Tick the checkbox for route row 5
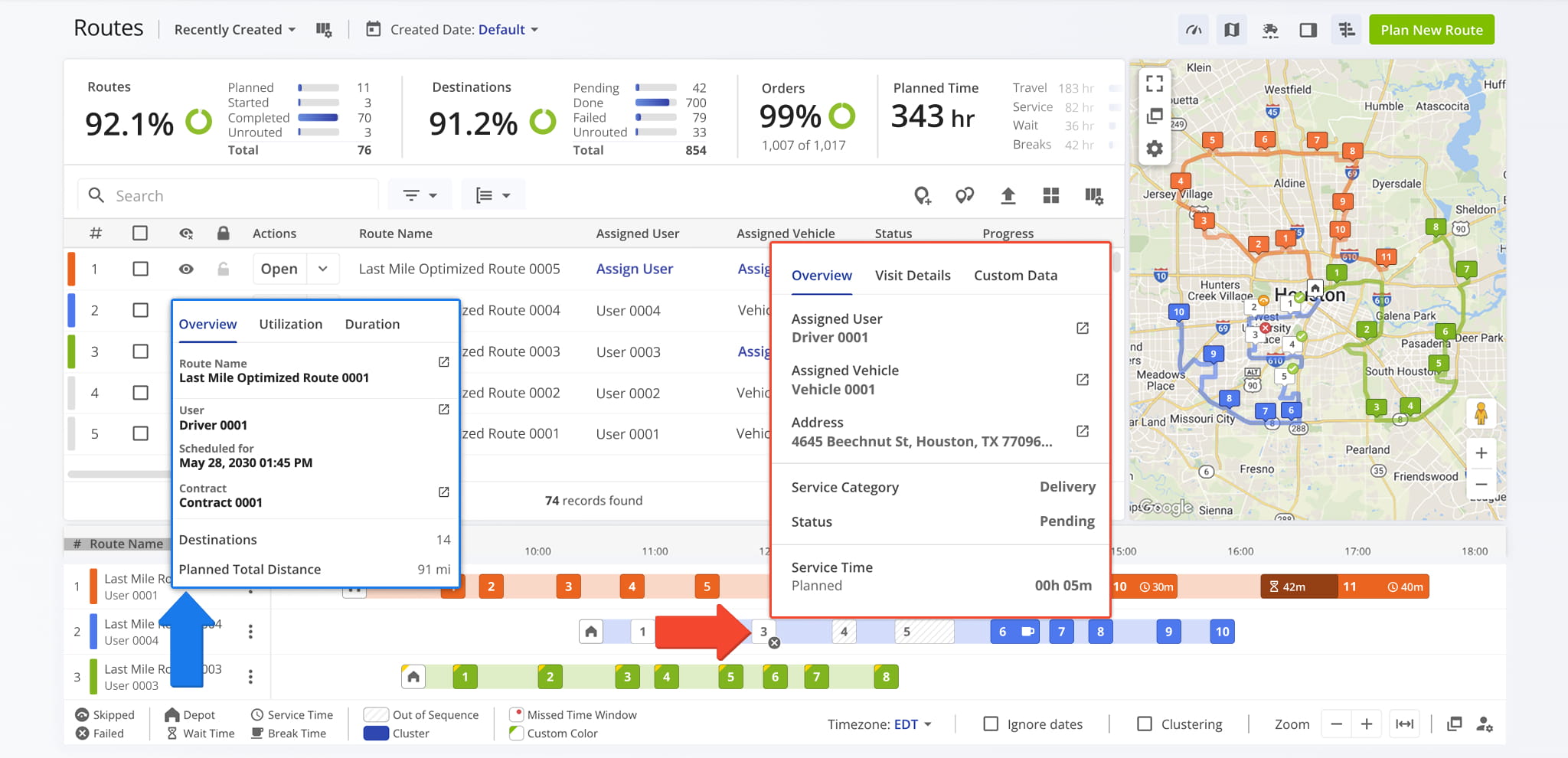Viewport: 1568px width, 758px height. (140, 433)
